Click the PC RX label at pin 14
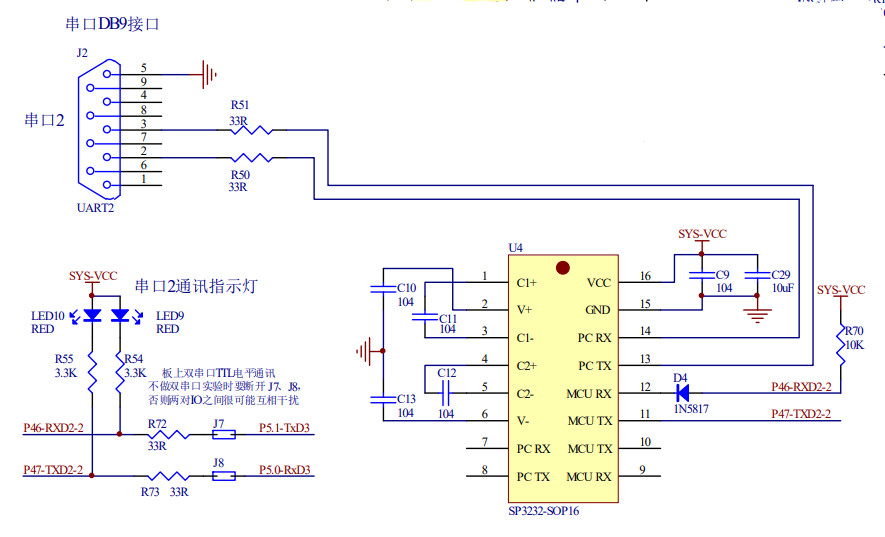The width and height of the screenshot is (885, 537). (594, 338)
